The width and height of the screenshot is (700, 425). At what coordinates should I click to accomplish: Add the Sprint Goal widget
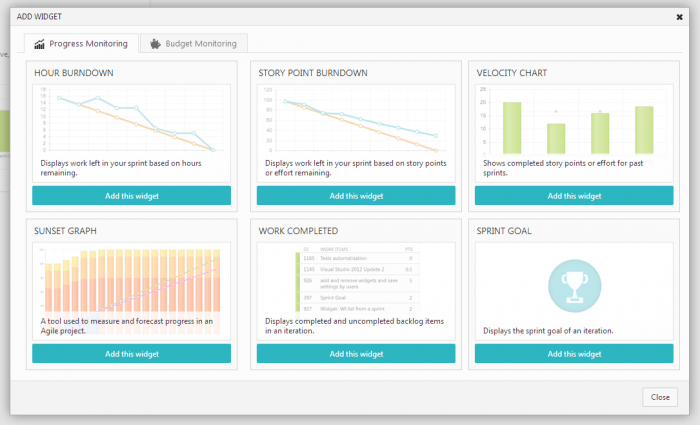(576, 354)
